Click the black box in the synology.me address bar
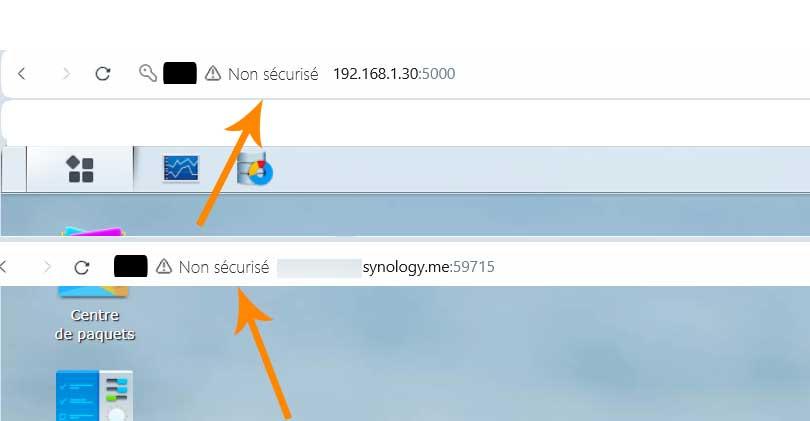This screenshot has width=810, height=421. click(131, 266)
